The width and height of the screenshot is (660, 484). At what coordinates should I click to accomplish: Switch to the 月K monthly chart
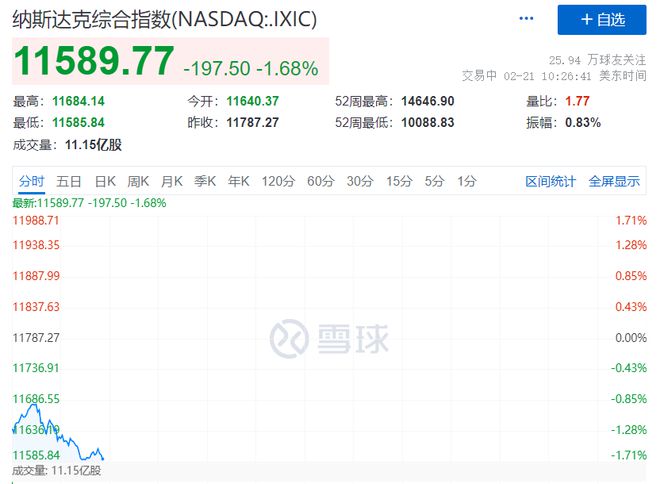point(171,181)
